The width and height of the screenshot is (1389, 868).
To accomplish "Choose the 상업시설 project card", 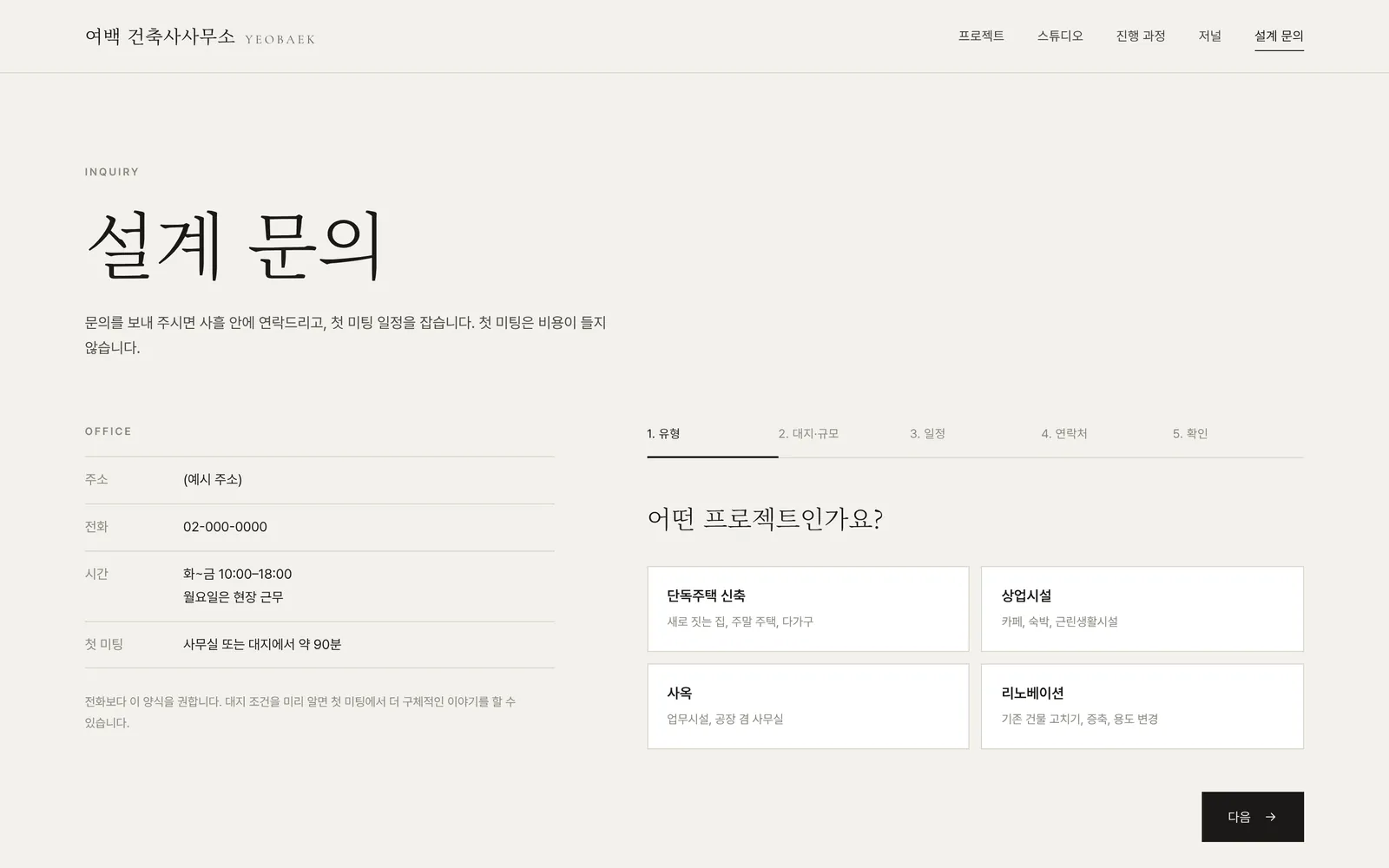I will pos(1142,608).
